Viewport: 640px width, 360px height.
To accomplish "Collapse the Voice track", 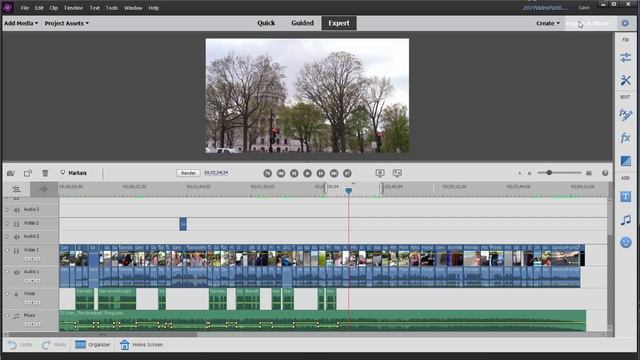I will 7,293.
